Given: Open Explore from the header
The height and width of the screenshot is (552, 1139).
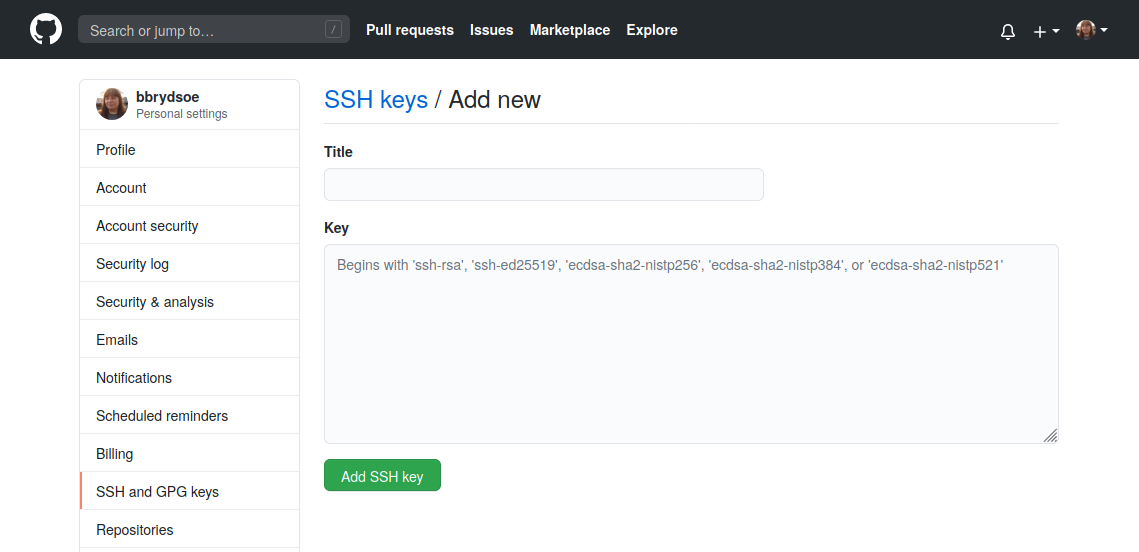Looking at the screenshot, I should pyautogui.click(x=652, y=30).
